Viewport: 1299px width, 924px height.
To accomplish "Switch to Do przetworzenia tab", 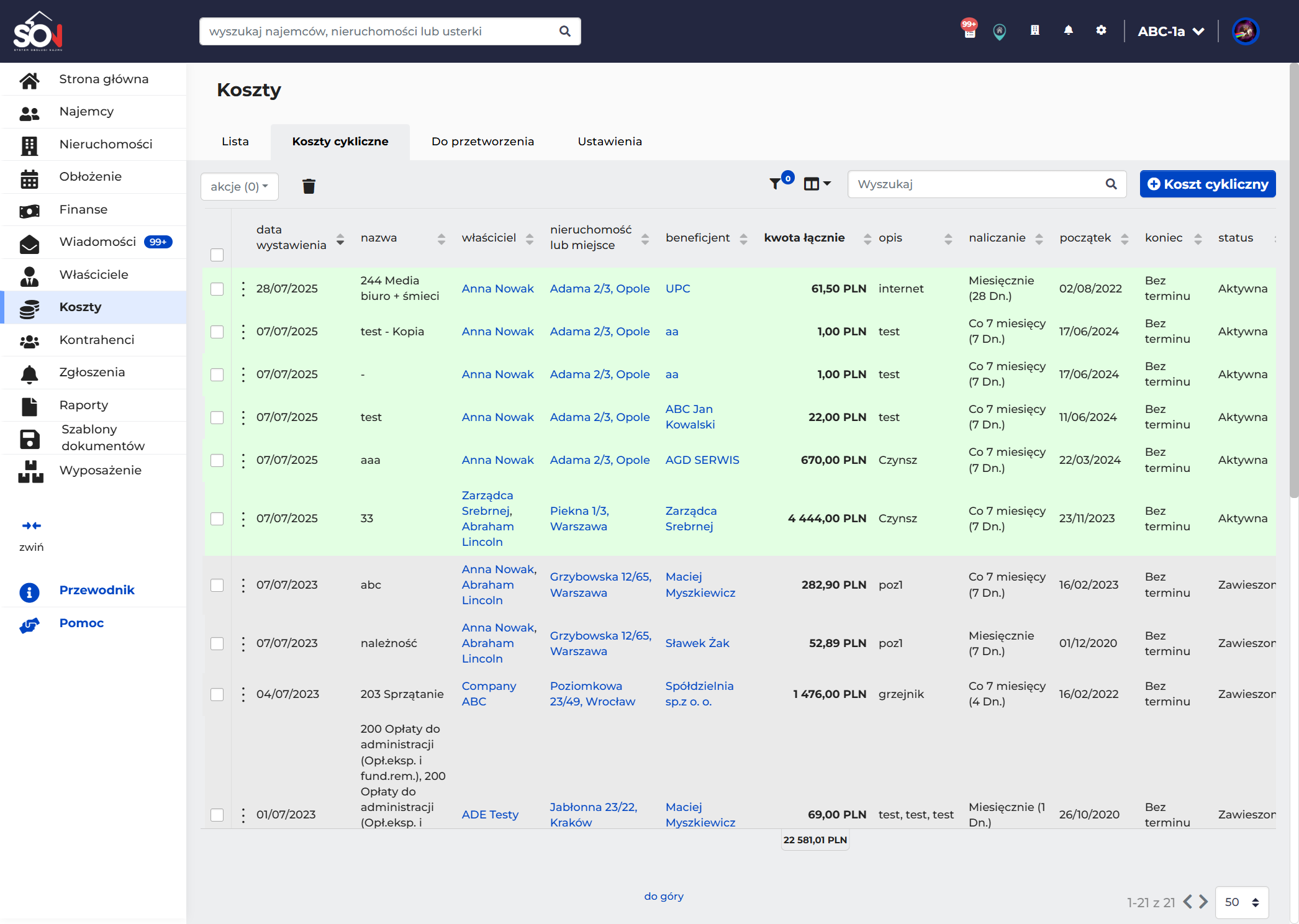I will click(x=483, y=142).
